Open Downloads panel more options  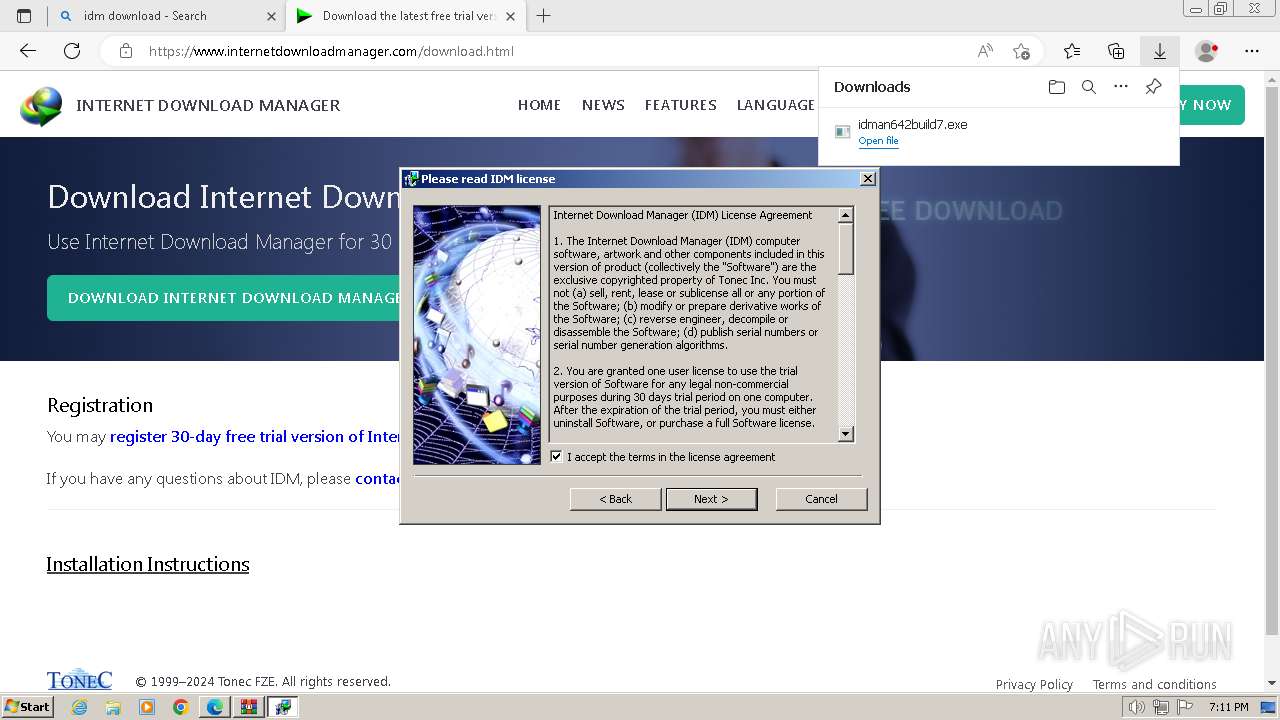tap(1121, 87)
